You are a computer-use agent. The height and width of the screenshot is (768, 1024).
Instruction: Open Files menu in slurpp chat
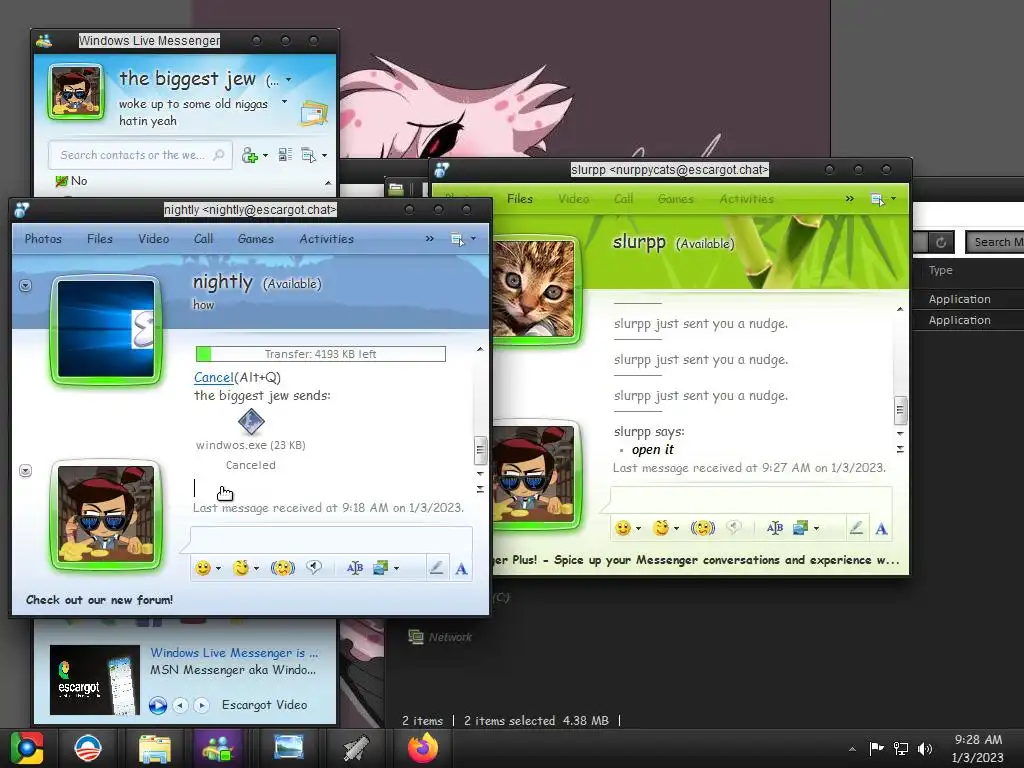coord(520,199)
